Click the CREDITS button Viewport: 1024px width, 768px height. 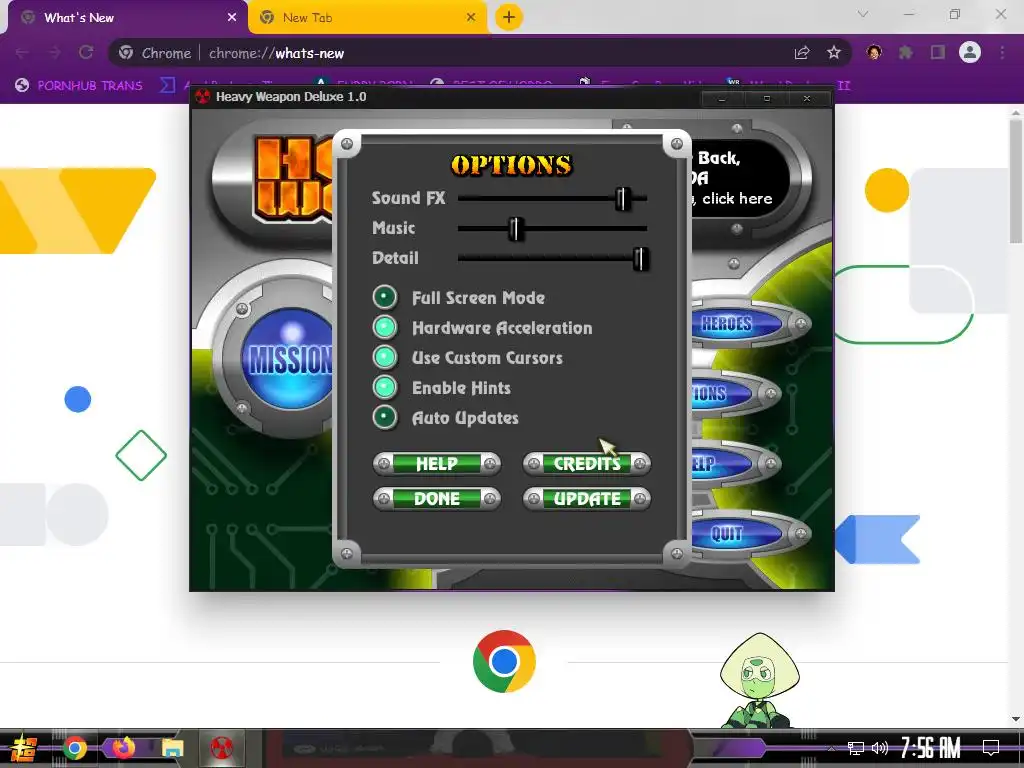pyautogui.click(x=586, y=464)
